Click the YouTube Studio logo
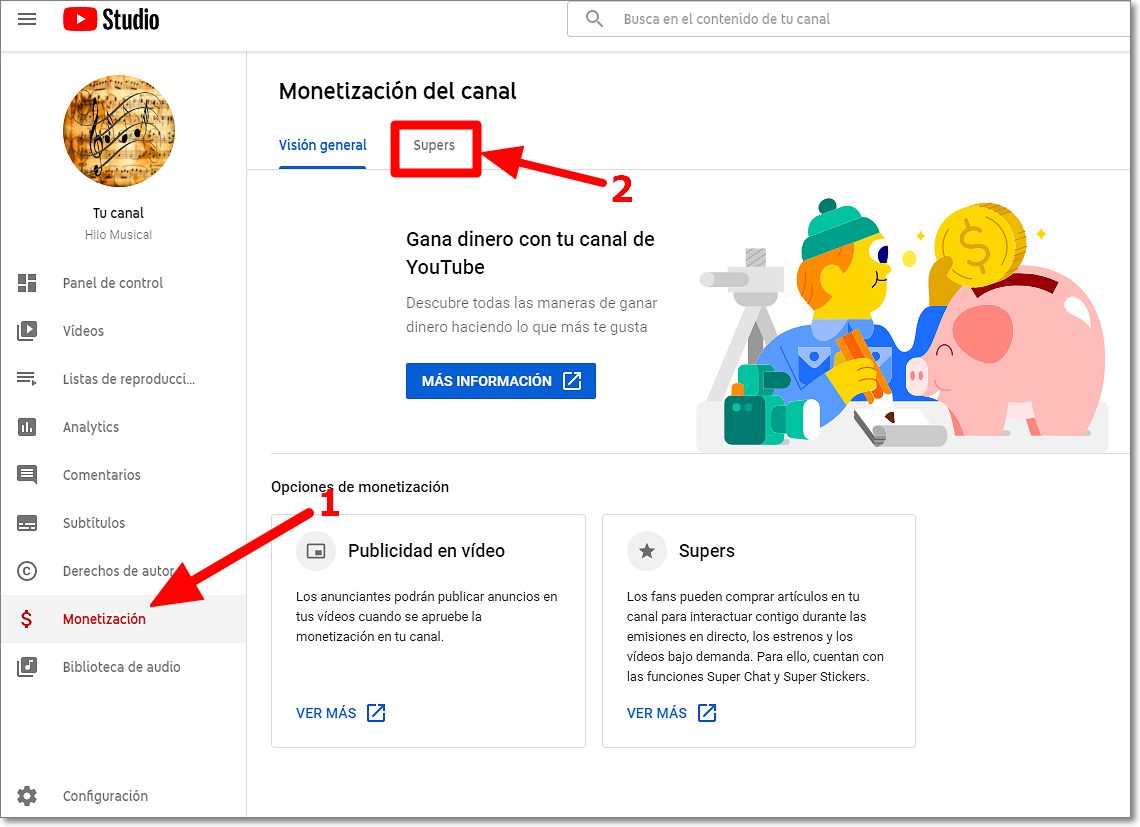This screenshot has height=827, width=1140. pyautogui.click(x=111, y=19)
